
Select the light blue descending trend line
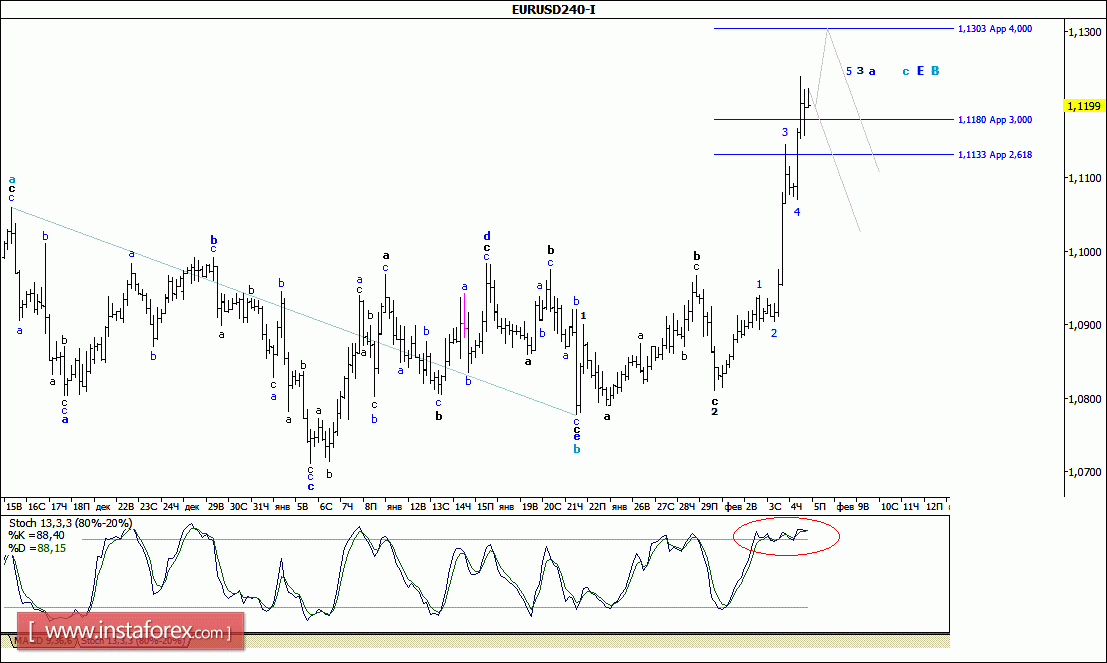coord(294,311)
